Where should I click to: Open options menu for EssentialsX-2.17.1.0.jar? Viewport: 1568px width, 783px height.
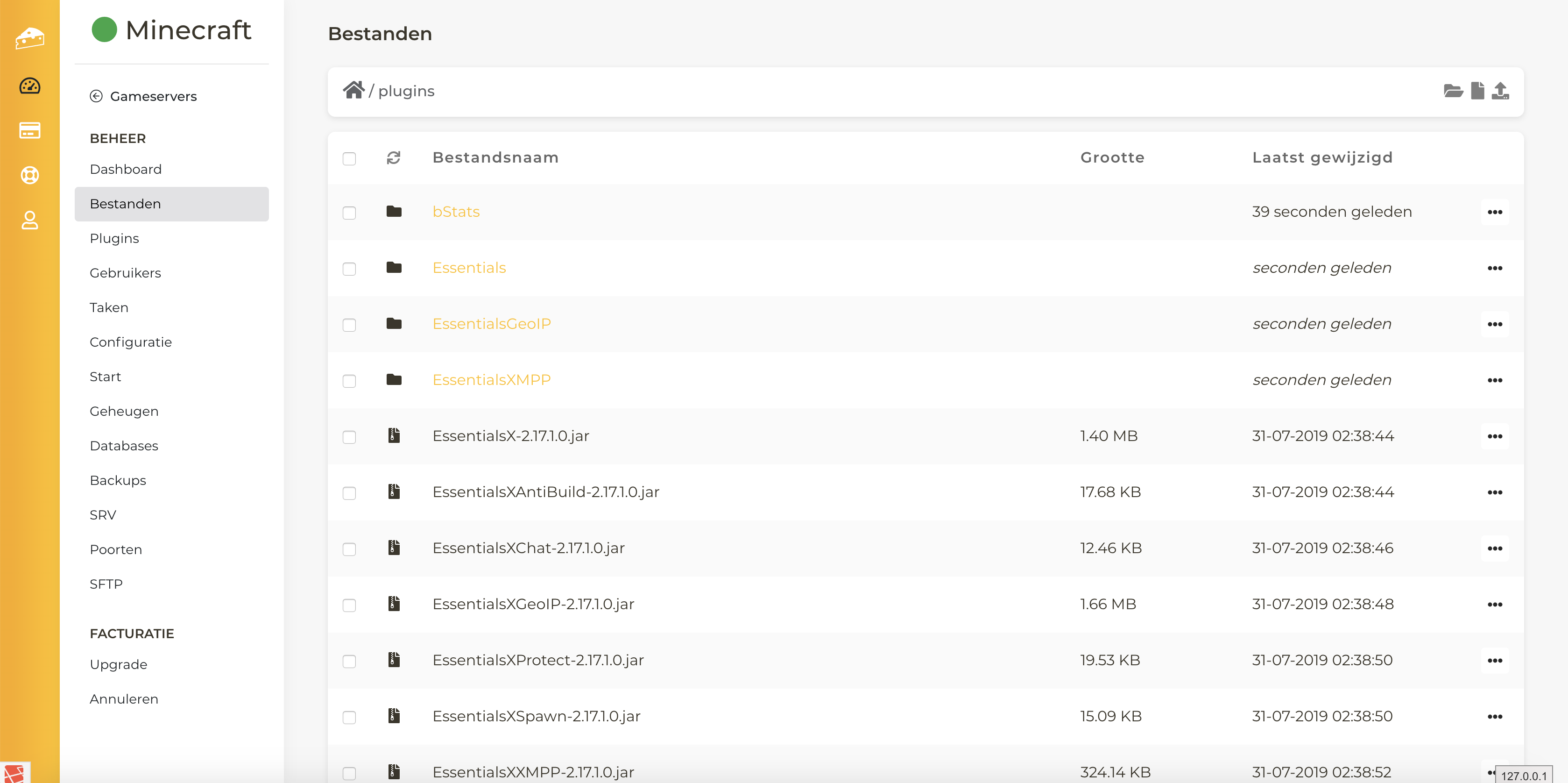pos(1494,436)
